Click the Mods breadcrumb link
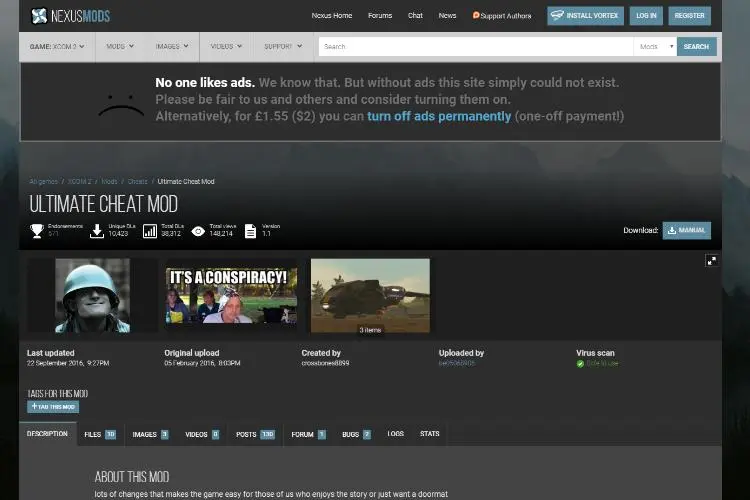The height and width of the screenshot is (500, 750). pyautogui.click(x=109, y=182)
